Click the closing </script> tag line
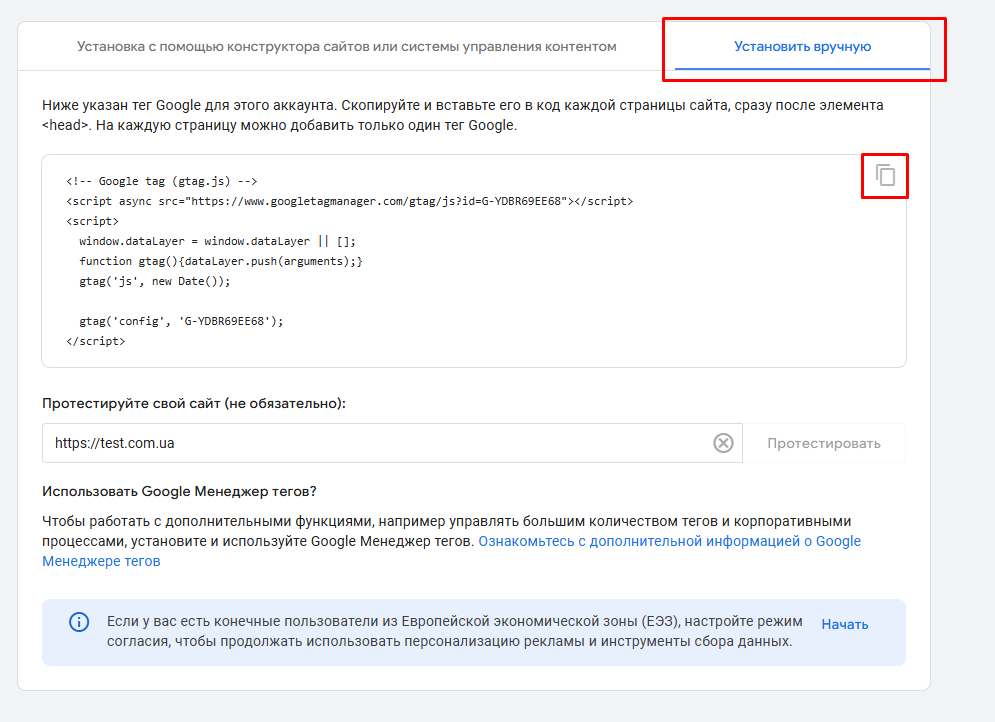995x722 pixels. (96, 341)
